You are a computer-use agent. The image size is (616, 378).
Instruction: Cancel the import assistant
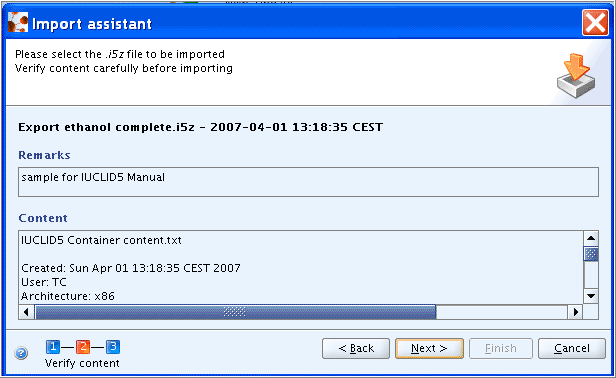click(x=572, y=349)
